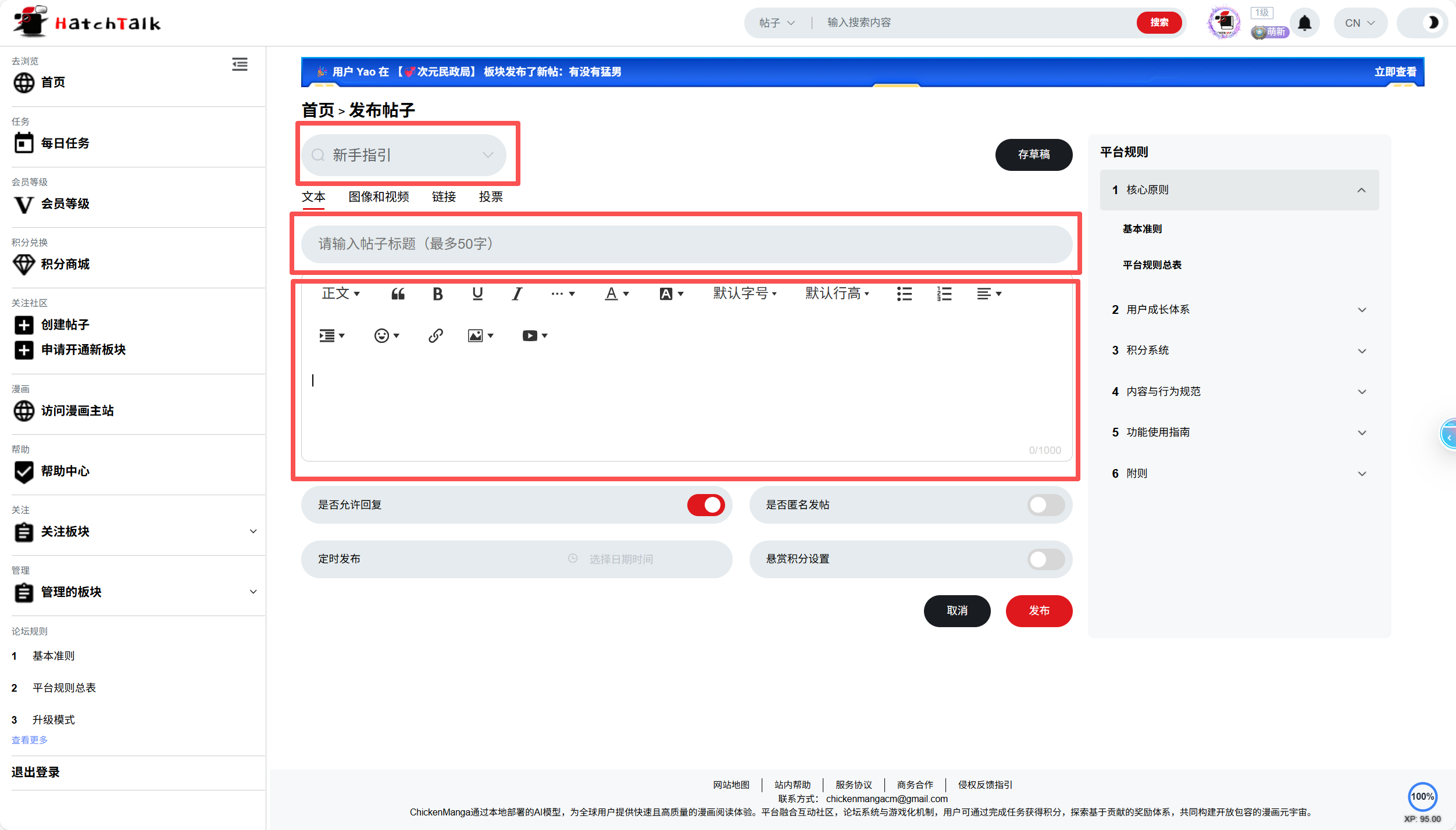The width and height of the screenshot is (1456, 830).
Task: Enable anonymous posting switch
Action: pyautogui.click(x=1045, y=505)
